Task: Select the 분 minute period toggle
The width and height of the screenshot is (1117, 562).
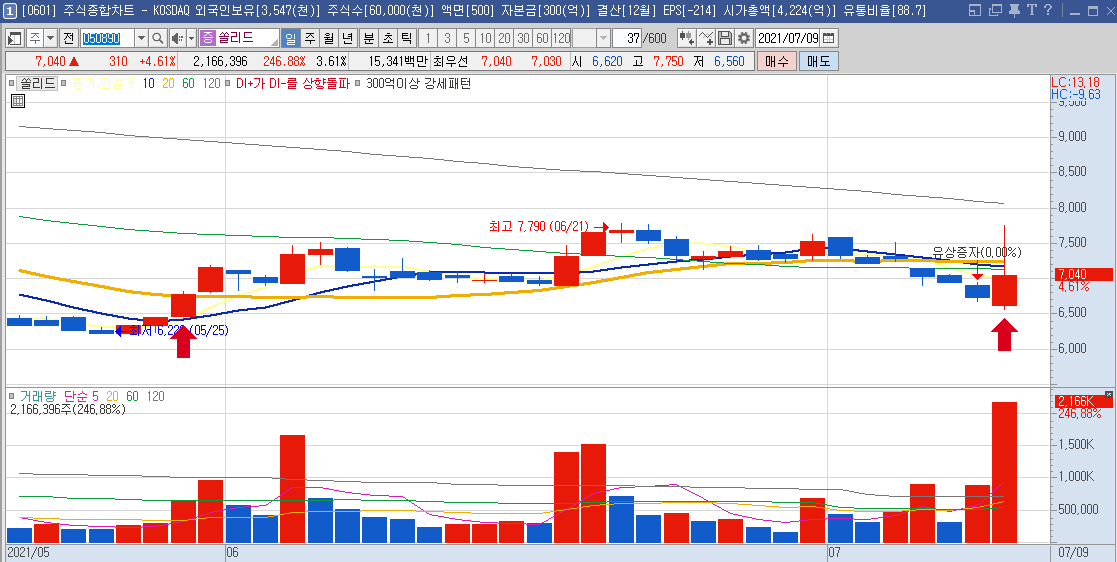Action: click(369, 38)
